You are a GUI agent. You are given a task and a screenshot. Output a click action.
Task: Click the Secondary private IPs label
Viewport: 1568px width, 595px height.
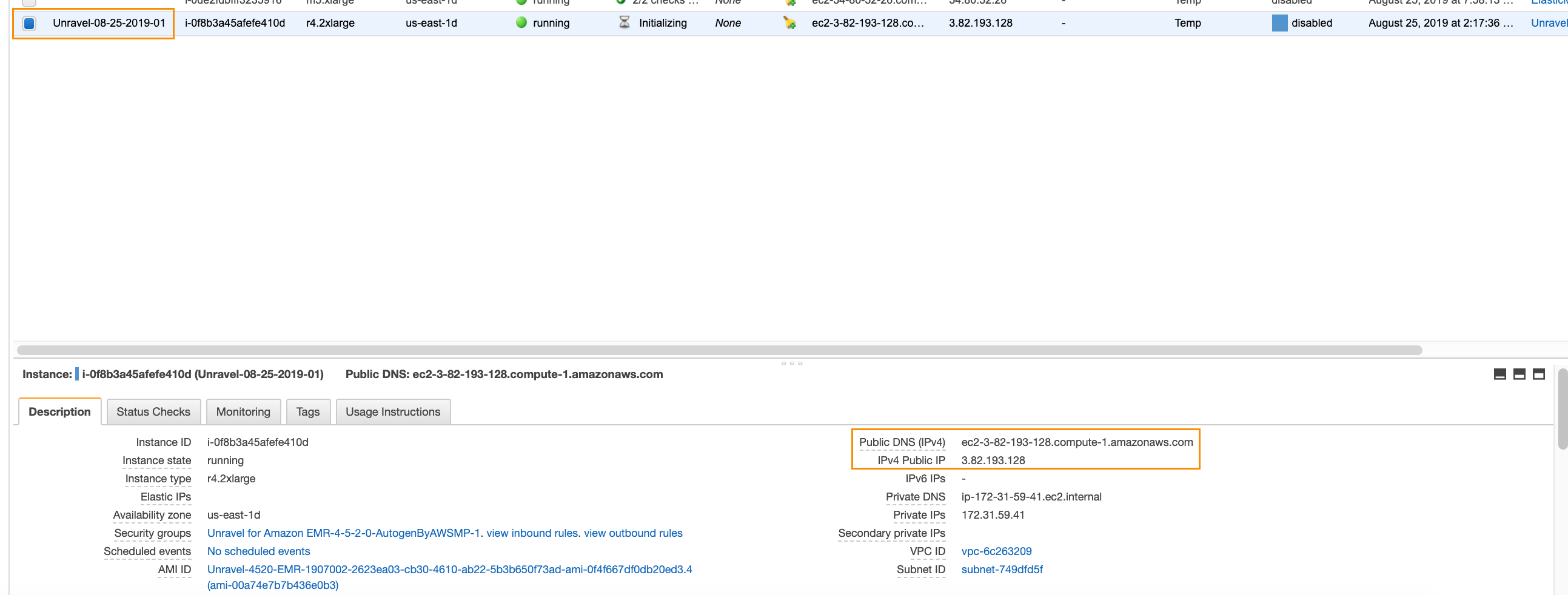[x=892, y=534]
